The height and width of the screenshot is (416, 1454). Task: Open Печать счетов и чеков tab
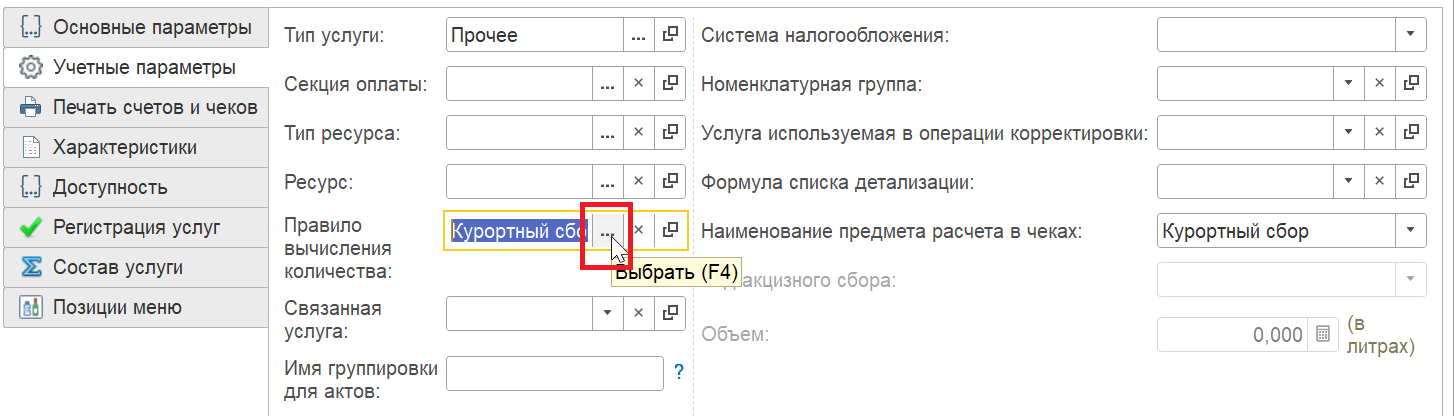point(136,108)
